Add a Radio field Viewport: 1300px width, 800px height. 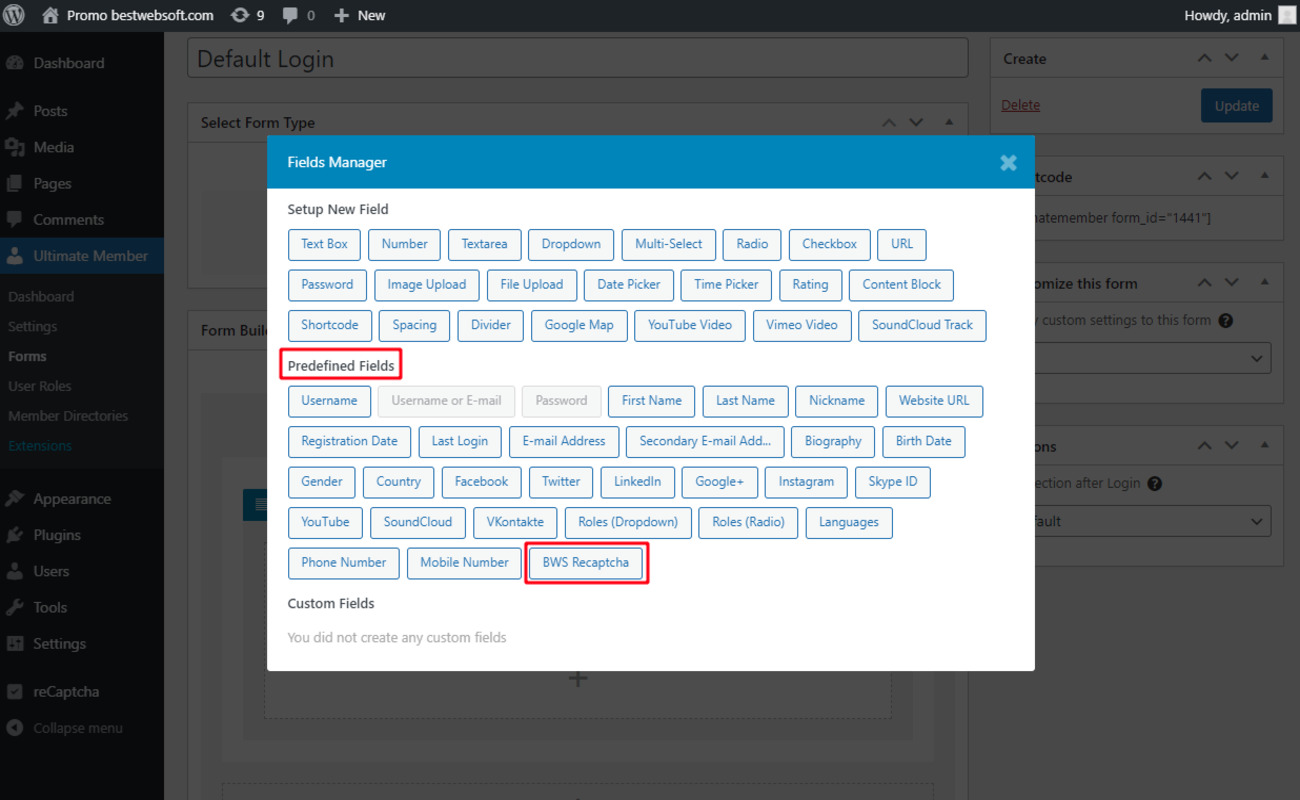752,244
